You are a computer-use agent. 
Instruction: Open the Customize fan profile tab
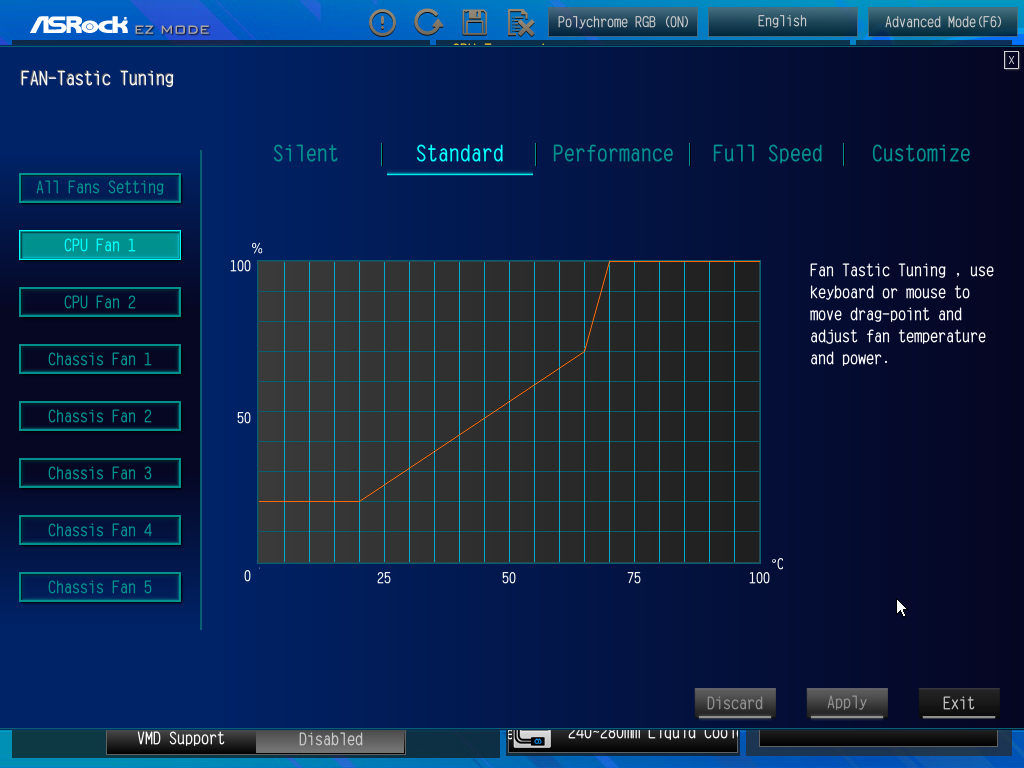[921, 154]
